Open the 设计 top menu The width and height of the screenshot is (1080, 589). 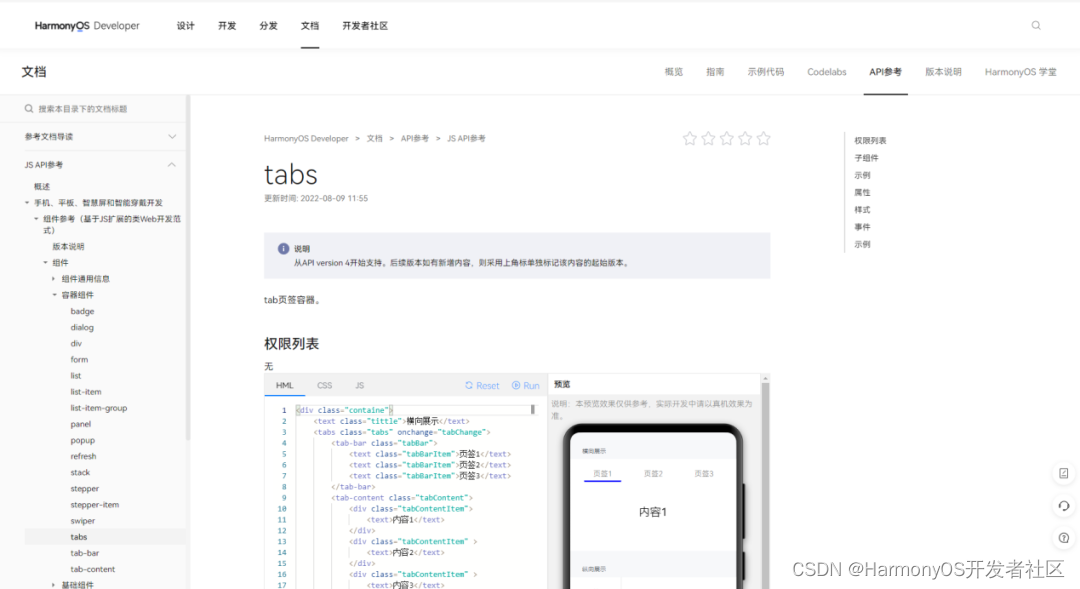185,25
